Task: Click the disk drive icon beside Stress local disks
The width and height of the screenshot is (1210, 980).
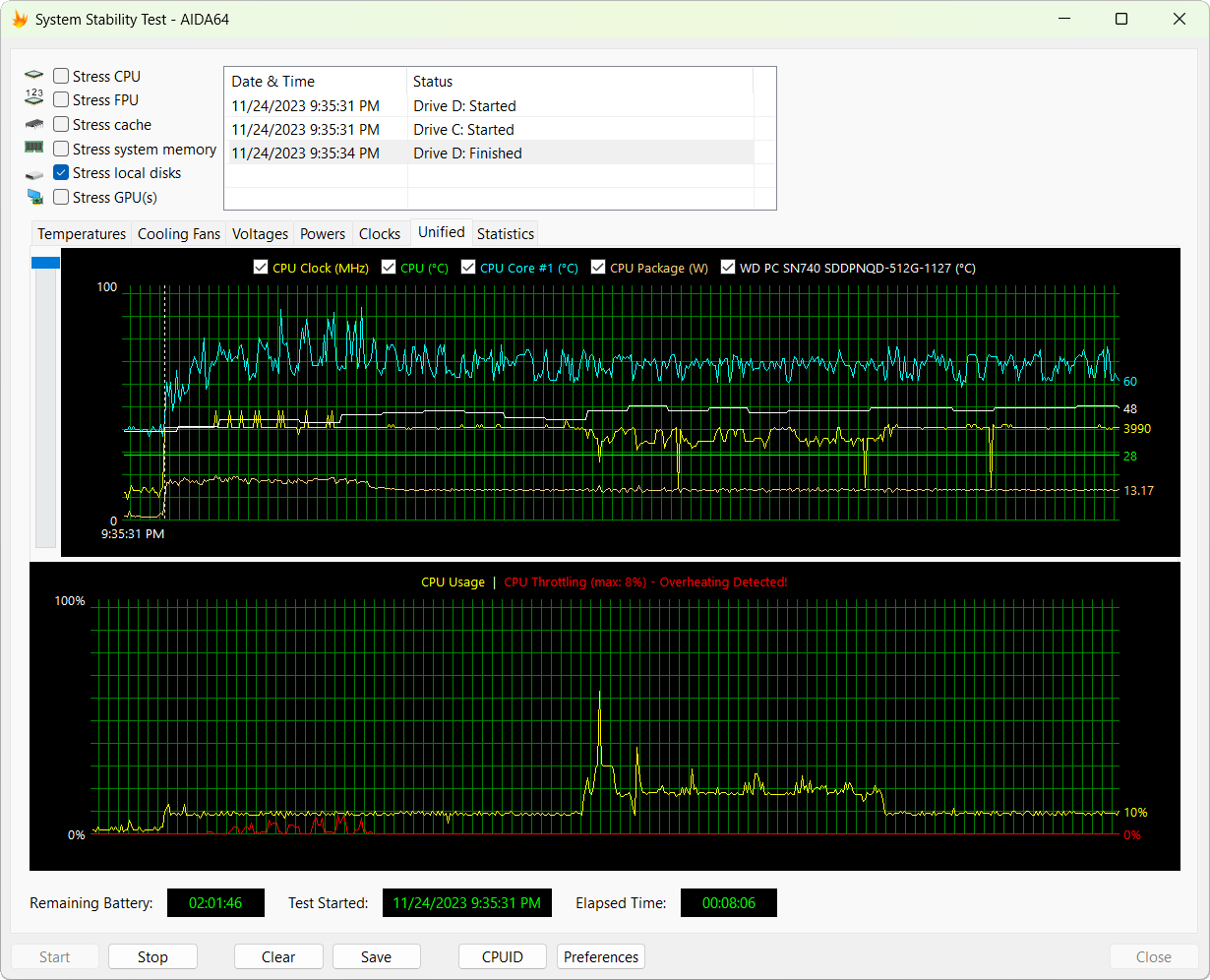Action: [34, 174]
